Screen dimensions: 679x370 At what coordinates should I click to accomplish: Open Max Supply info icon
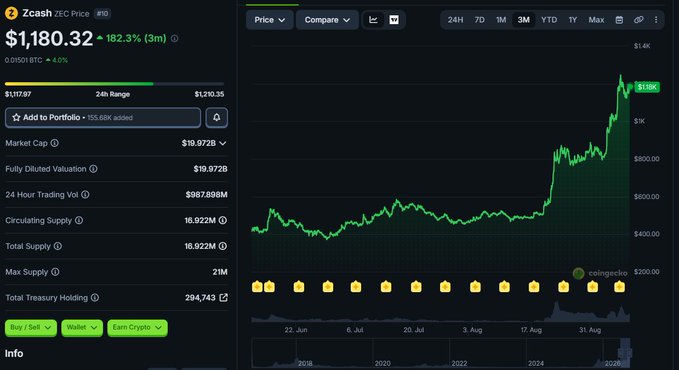[55, 272]
